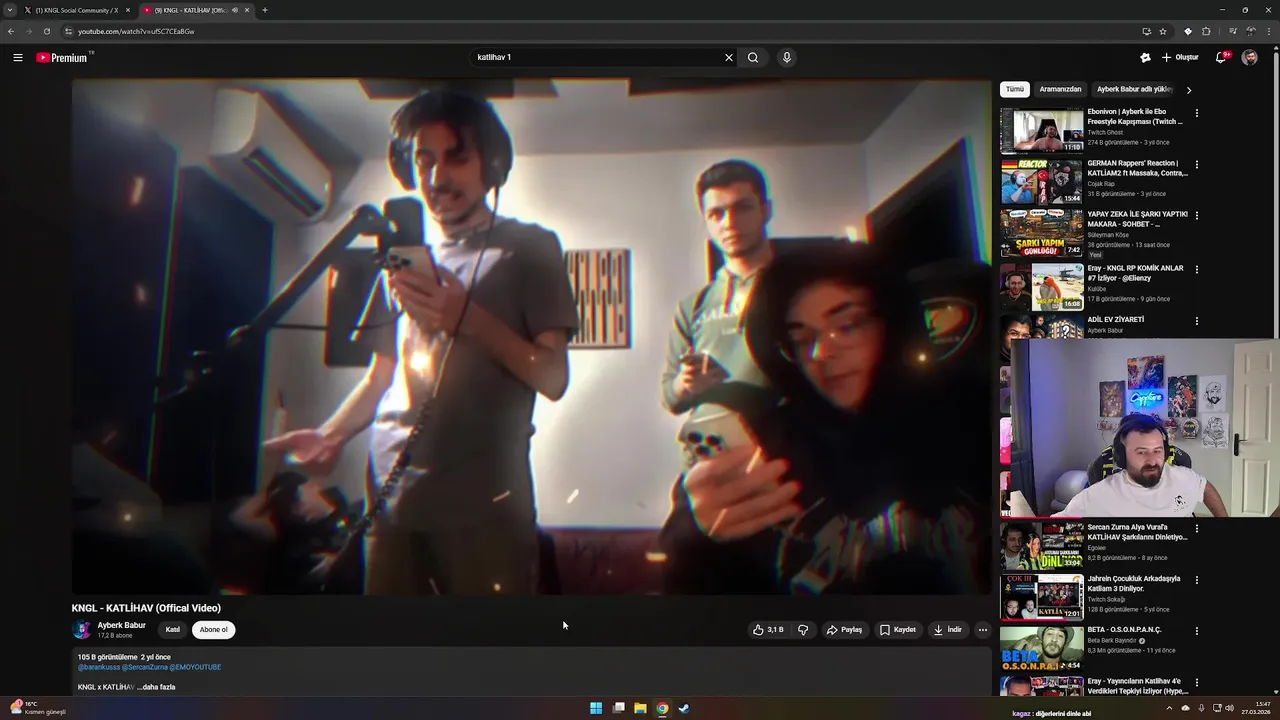The width and height of the screenshot is (1280, 720).
Task: Open the Ebonivon Ayberk ile Ebo Freestyle thumbnail
Action: 1042,130
